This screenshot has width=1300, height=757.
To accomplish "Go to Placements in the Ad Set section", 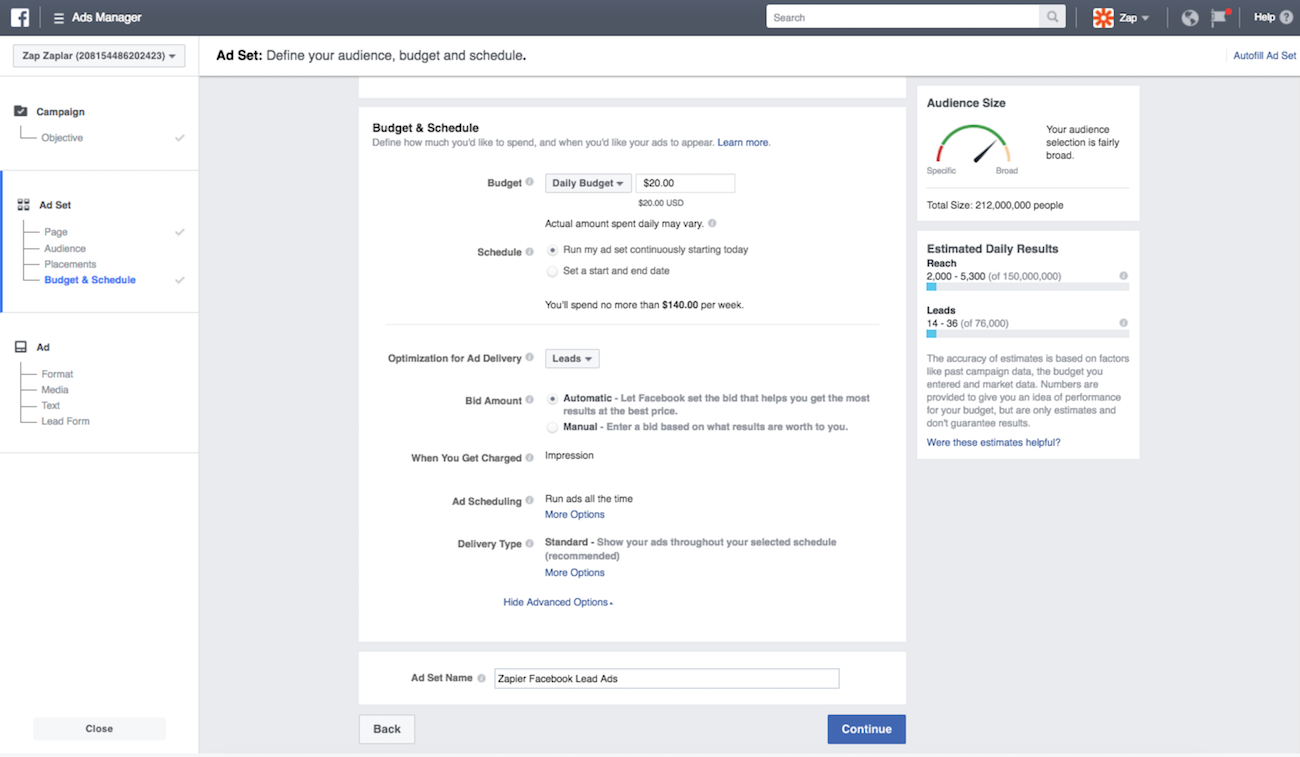I will 70,264.
